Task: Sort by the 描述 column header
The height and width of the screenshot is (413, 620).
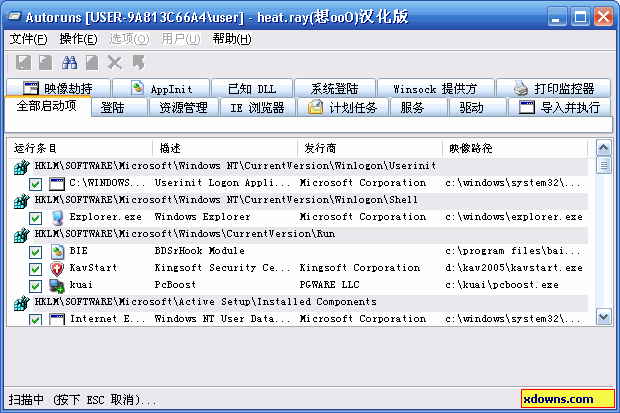Action: point(225,148)
